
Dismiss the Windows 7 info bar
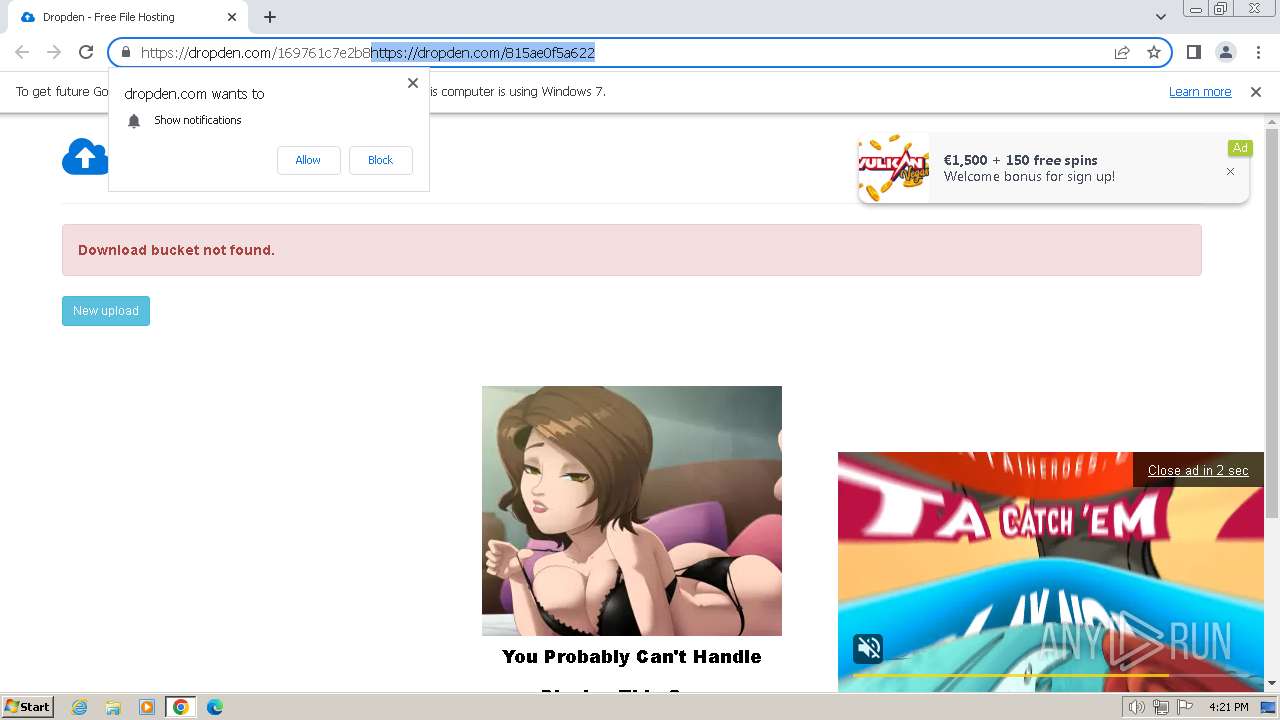pyautogui.click(x=1256, y=91)
